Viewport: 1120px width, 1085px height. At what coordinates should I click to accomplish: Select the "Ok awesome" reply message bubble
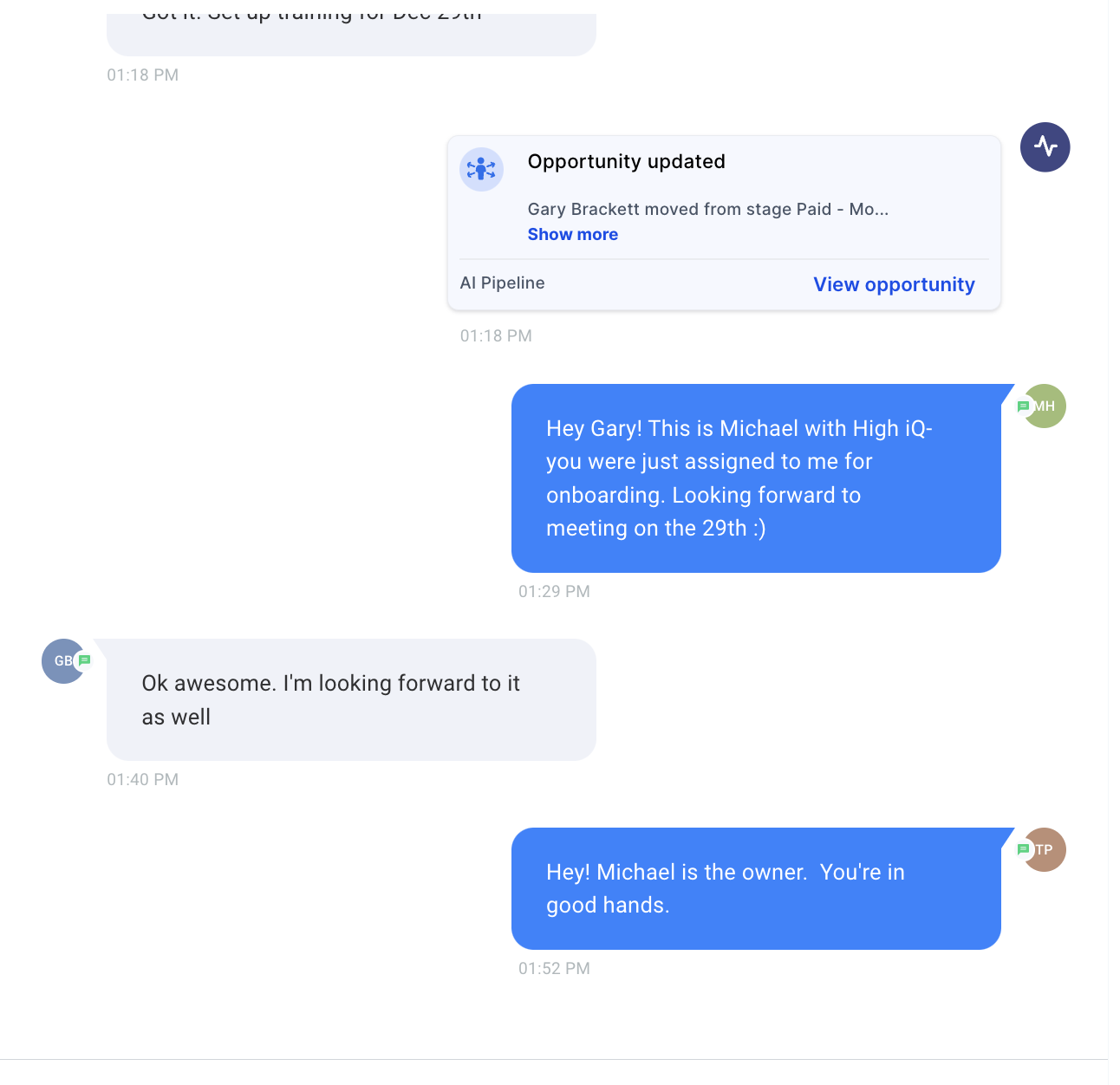coord(351,700)
